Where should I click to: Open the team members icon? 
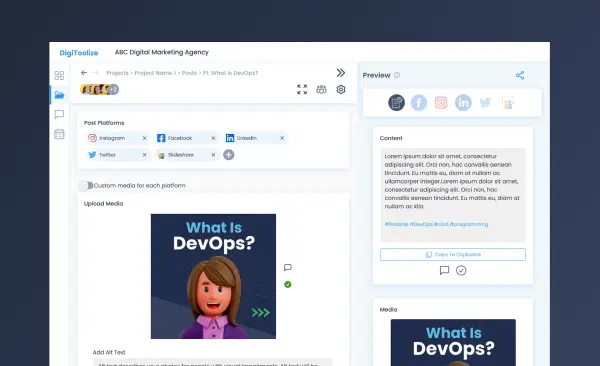321,89
